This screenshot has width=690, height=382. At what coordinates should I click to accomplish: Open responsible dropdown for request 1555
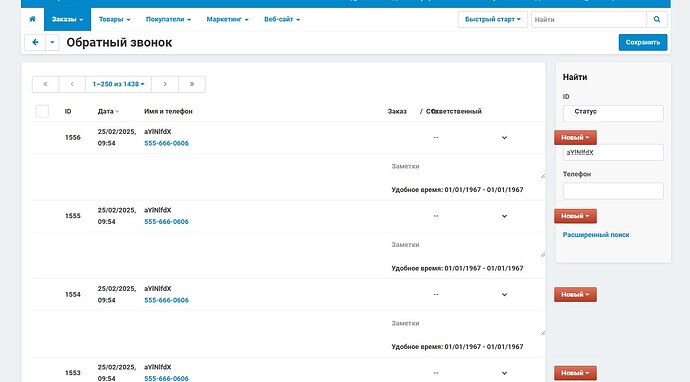point(504,216)
